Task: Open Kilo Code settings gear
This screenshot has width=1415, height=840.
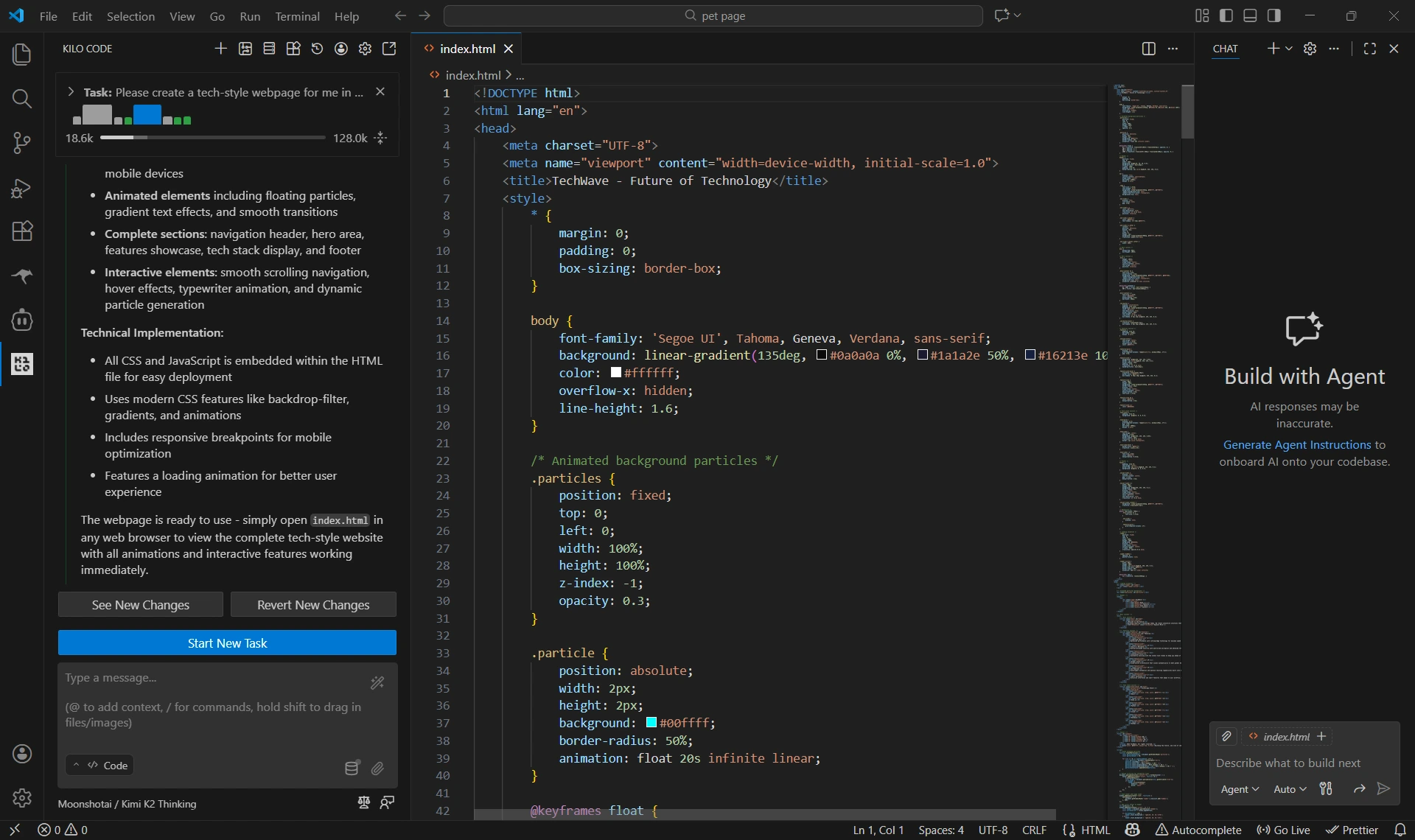Action: click(365, 49)
